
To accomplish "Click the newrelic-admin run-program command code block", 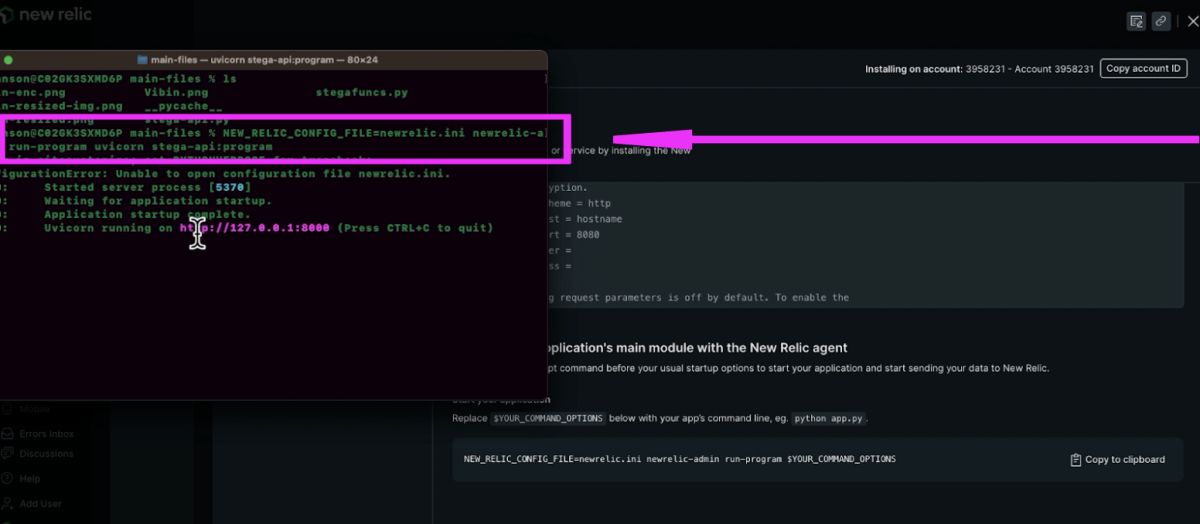I will coord(680,459).
